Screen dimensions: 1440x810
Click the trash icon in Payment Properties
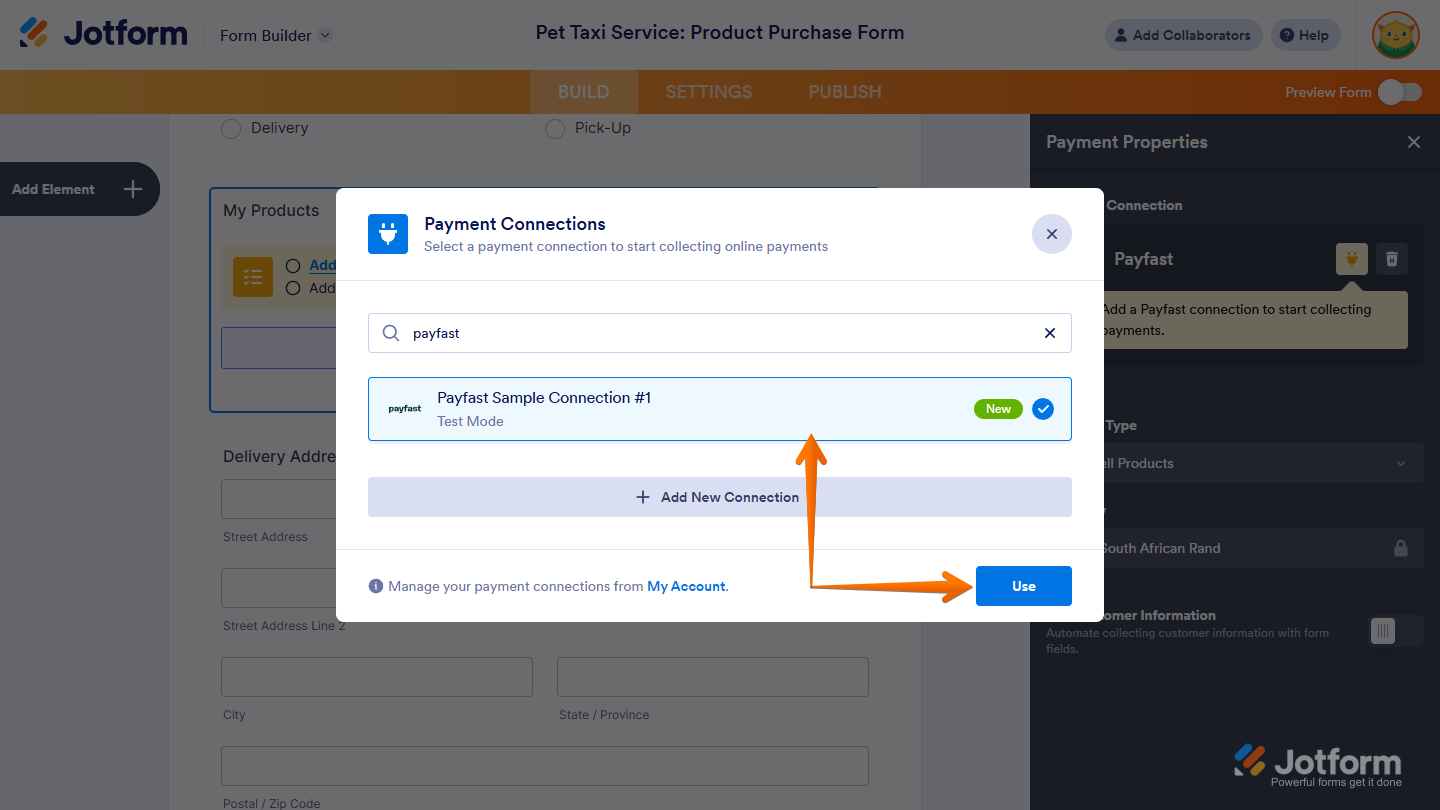click(1391, 259)
